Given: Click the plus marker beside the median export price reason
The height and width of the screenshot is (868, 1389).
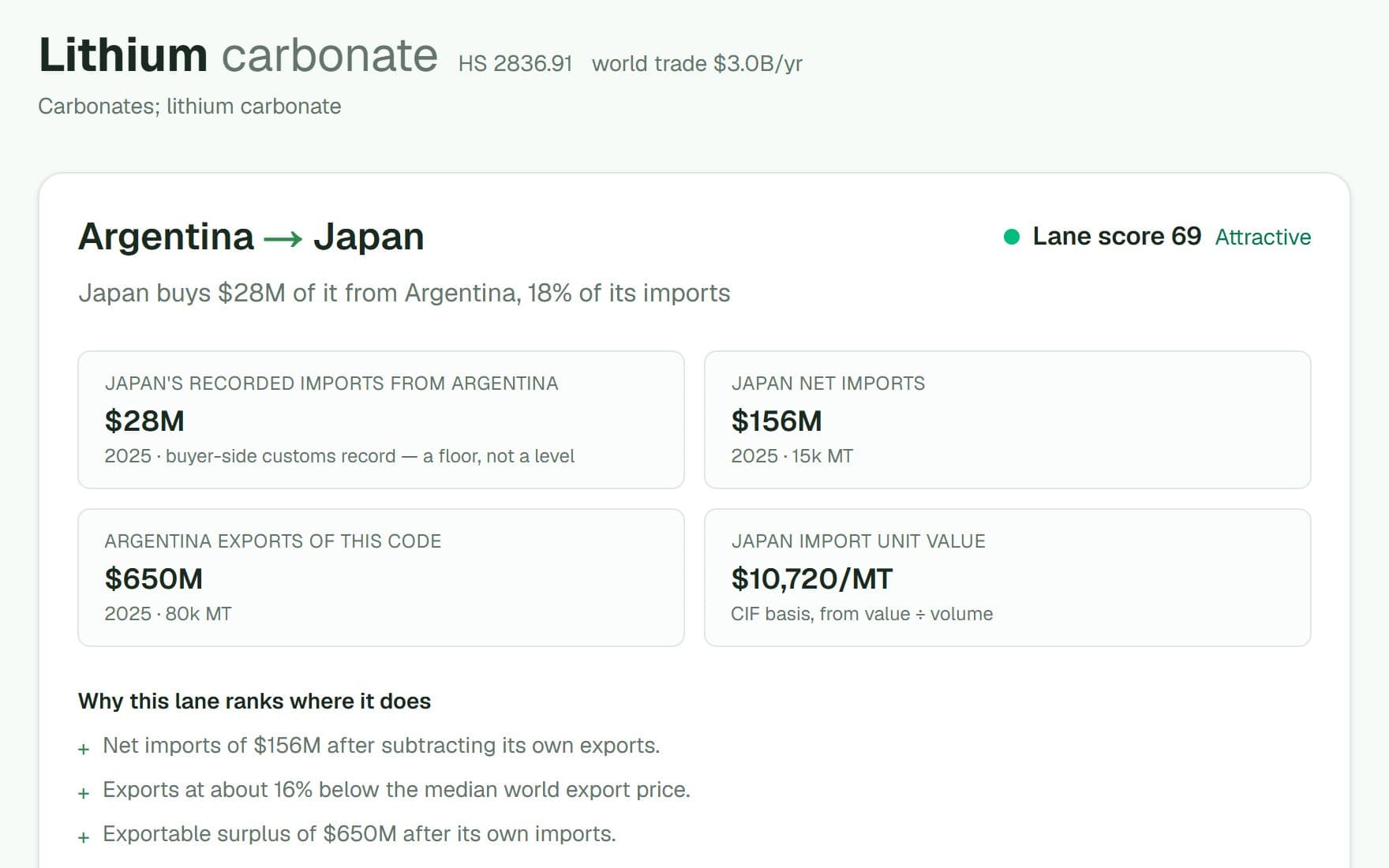Looking at the screenshot, I should 84,793.
